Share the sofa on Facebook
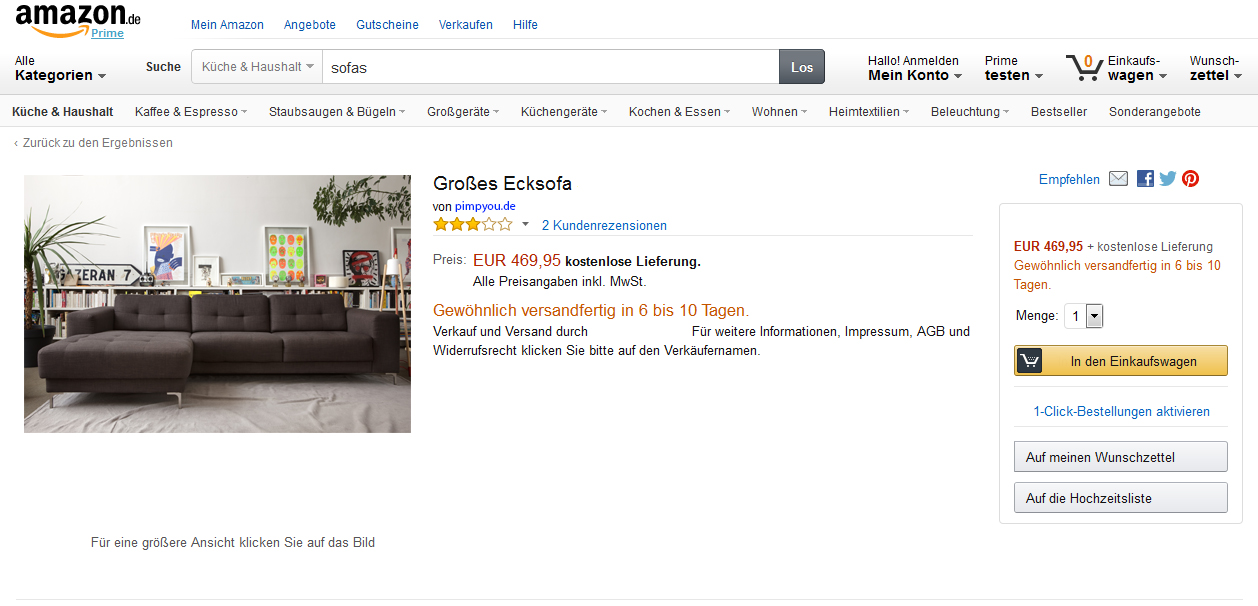Image resolution: width=1258 pixels, height=606 pixels. click(1144, 178)
